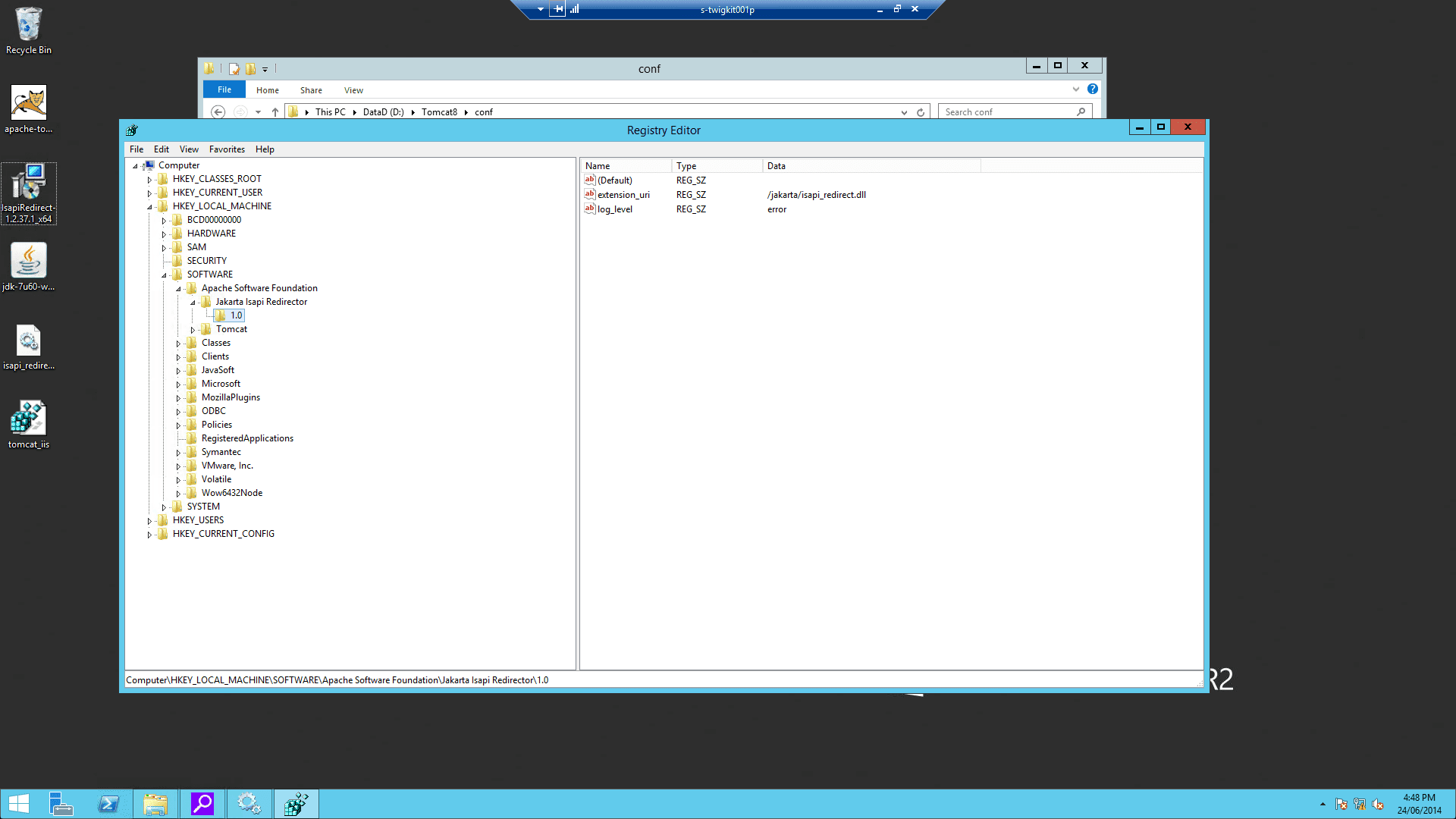Image resolution: width=1456 pixels, height=819 pixels.
Task: Select the SECURITY registry key
Action: 206,261
